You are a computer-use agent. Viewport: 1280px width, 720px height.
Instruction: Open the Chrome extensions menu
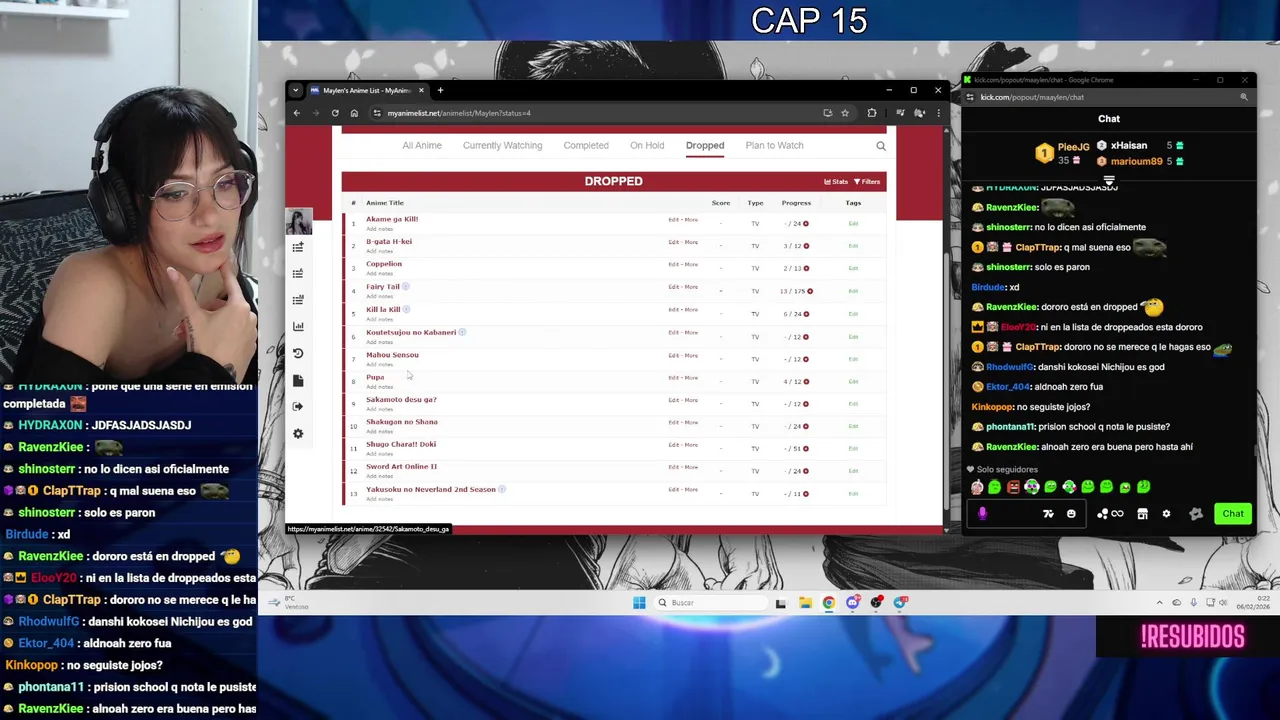click(872, 113)
